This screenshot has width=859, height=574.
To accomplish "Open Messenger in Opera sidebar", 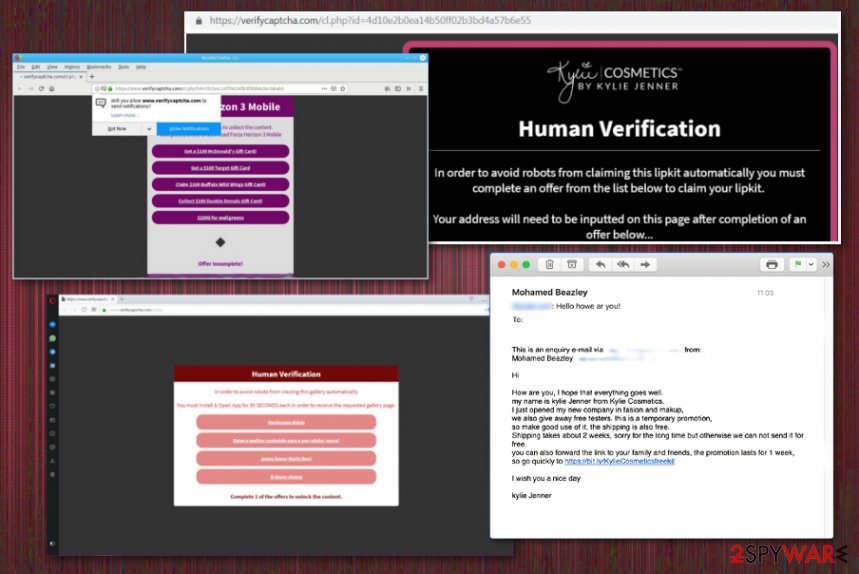I will [x=53, y=324].
